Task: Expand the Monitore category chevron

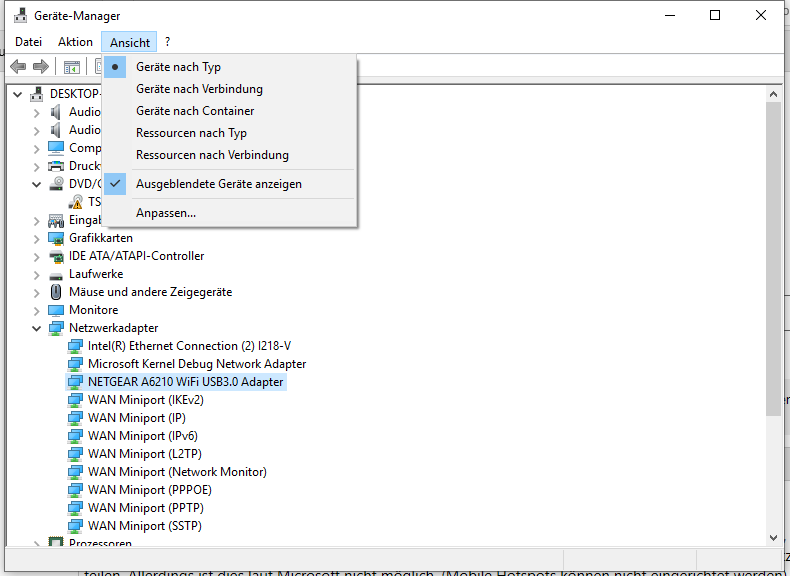Action: (x=37, y=311)
